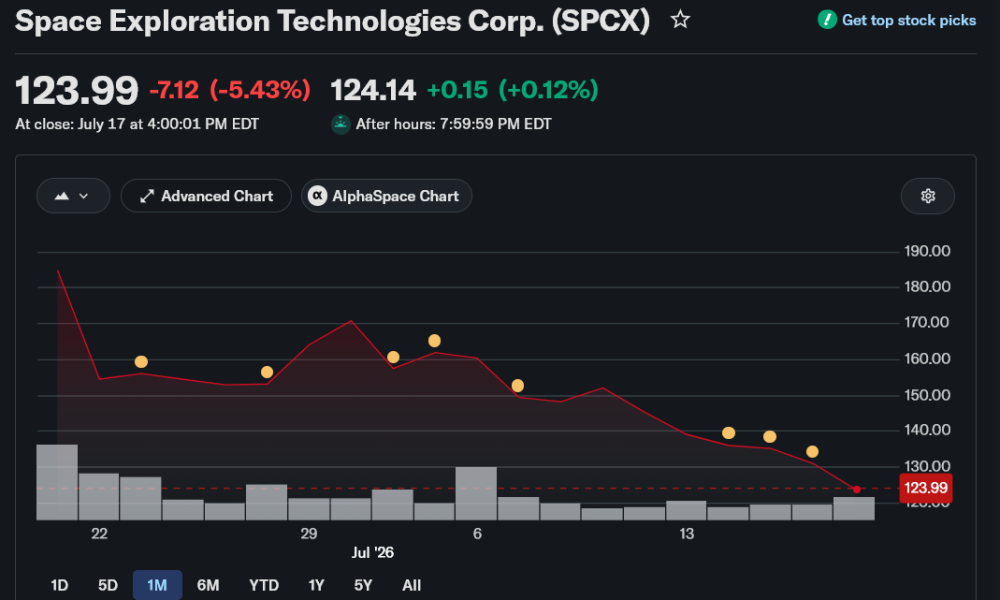This screenshot has height=600, width=1000.
Task: Click the +0.15 (+0.12%) after hours change
Action: point(512,90)
